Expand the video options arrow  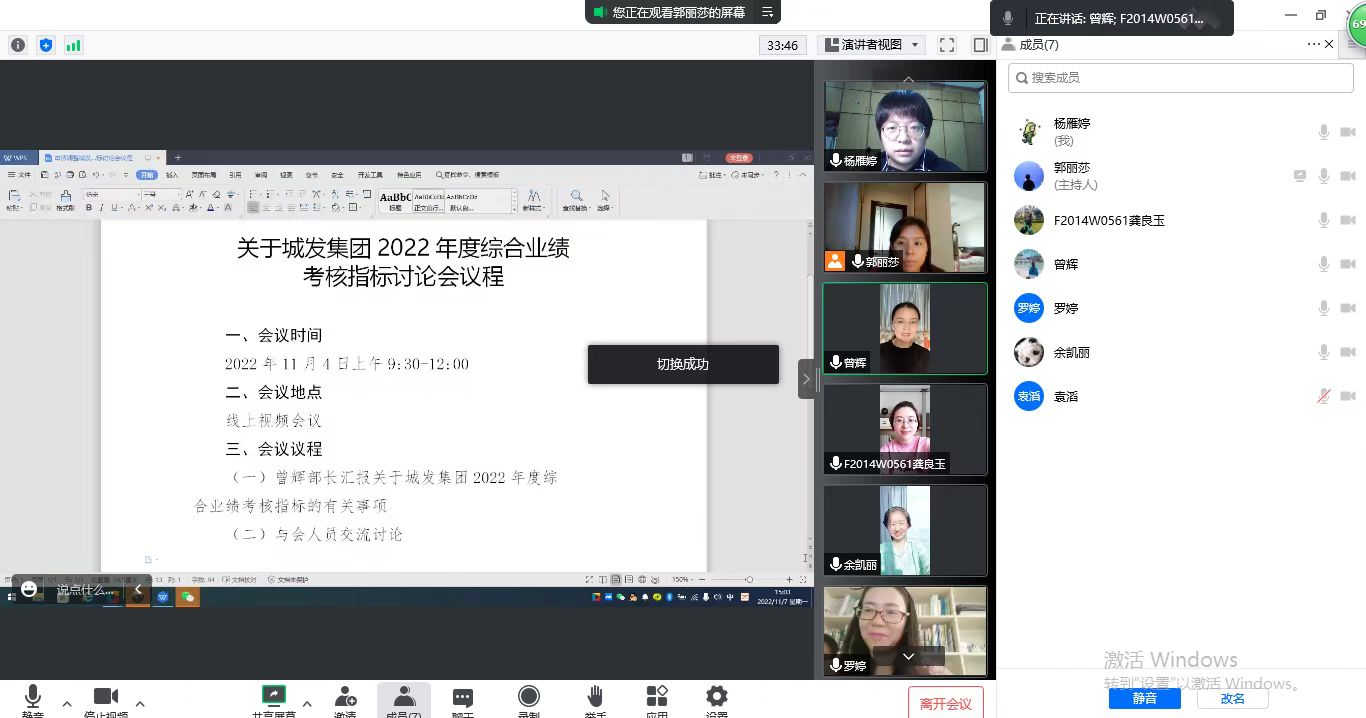pos(140,703)
